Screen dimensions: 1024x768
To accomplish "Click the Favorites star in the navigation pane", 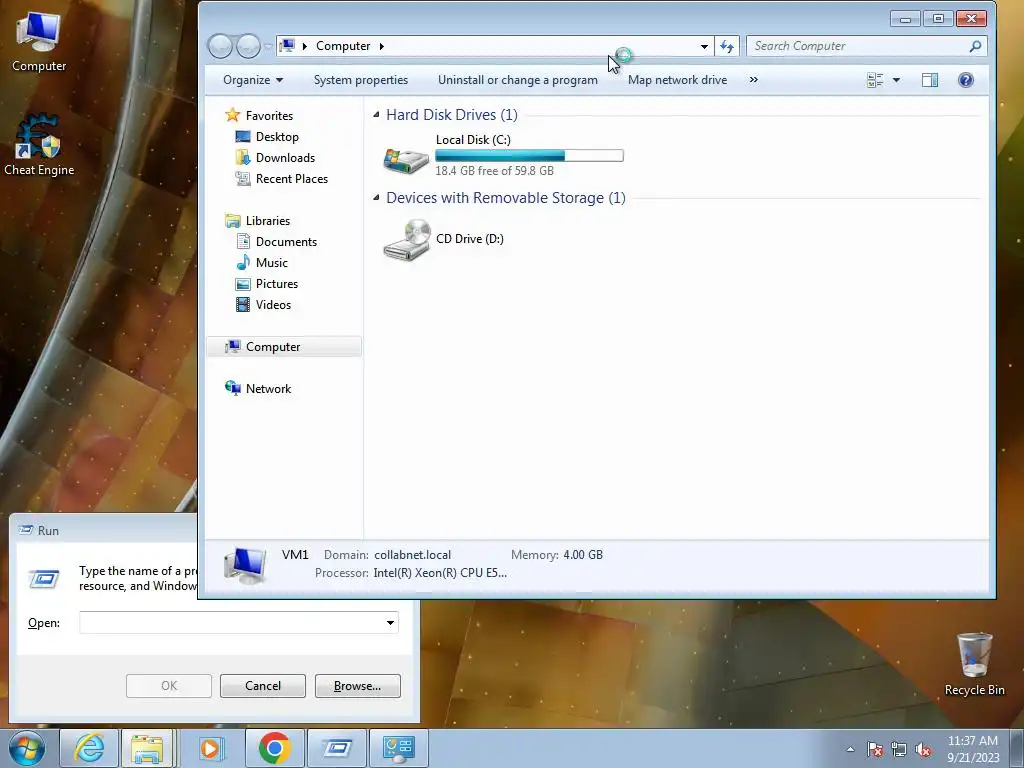I will [x=232, y=115].
